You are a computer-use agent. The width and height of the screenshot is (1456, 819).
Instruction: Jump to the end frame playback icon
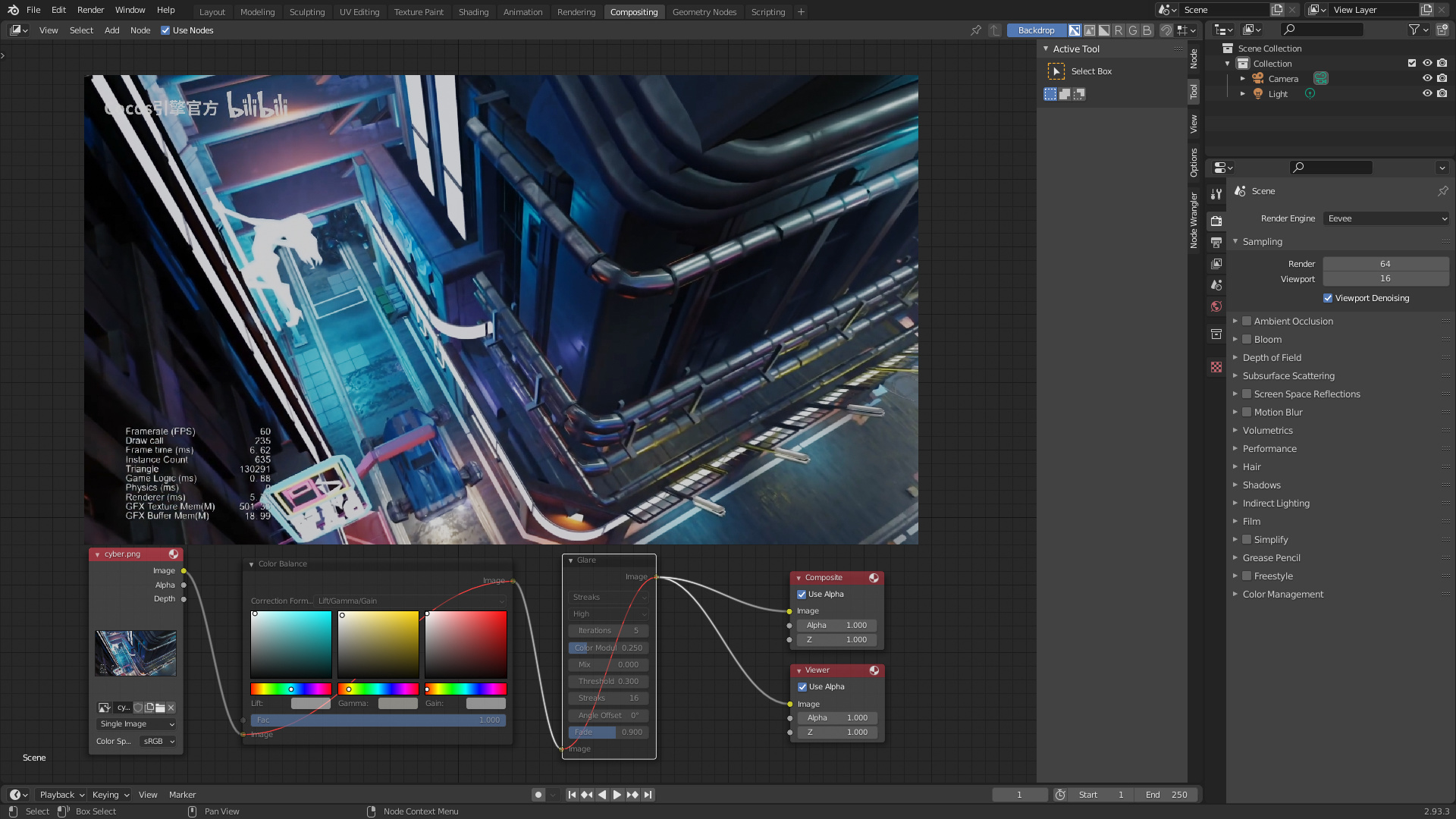tap(648, 795)
